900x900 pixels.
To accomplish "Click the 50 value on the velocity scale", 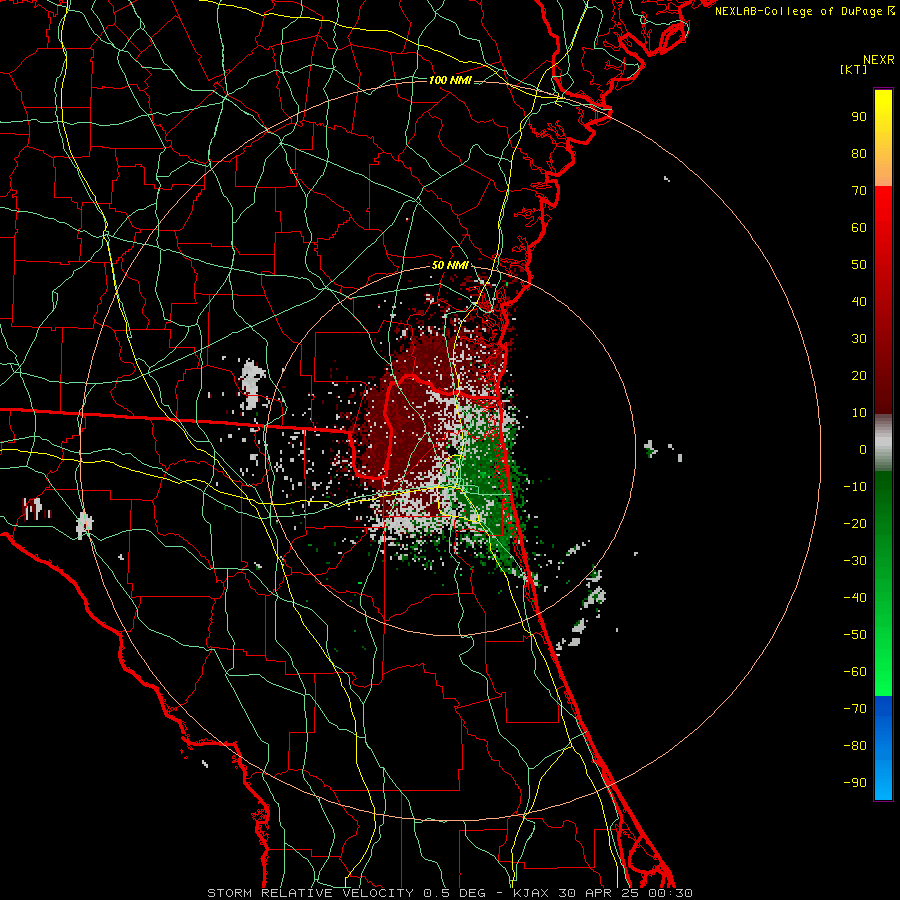I will [x=859, y=265].
